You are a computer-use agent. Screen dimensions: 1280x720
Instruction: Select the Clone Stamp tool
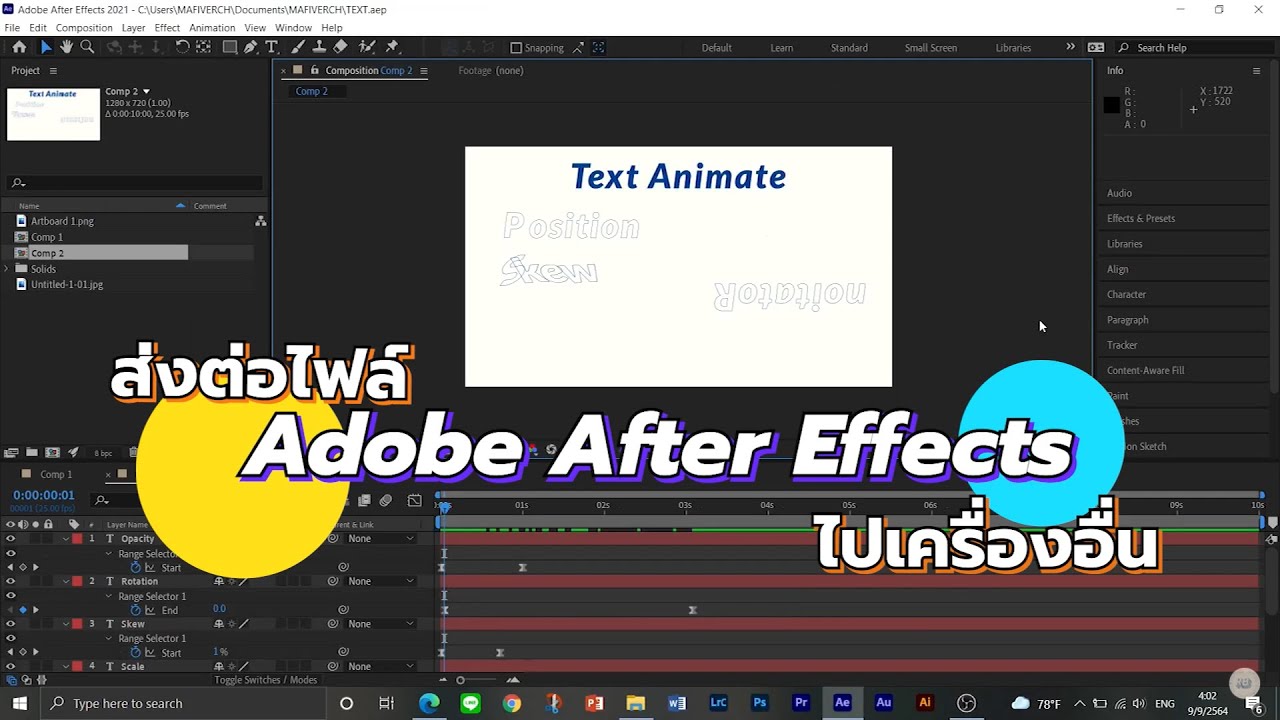pos(319,47)
